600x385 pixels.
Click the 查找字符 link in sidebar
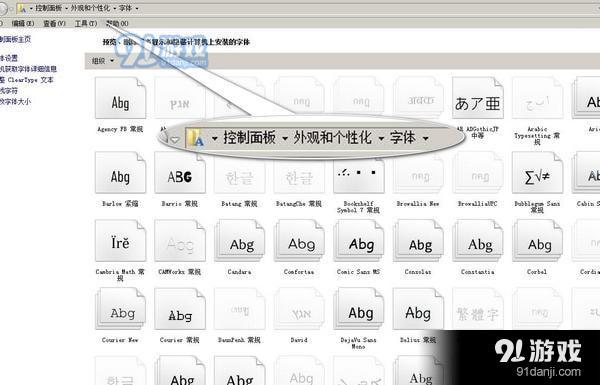pos(9,91)
